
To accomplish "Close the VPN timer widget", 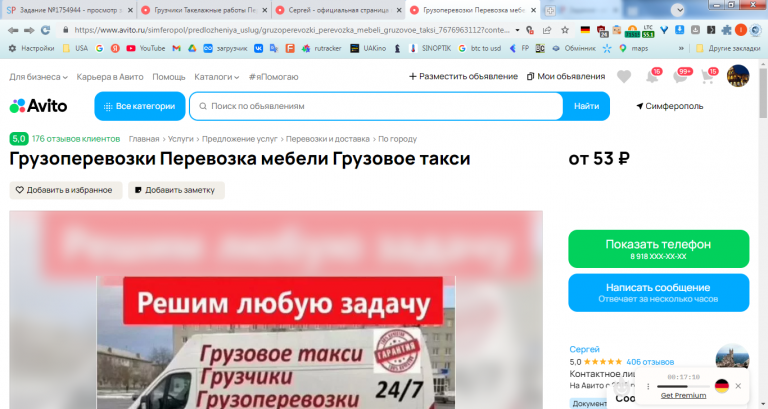I will pos(738,386).
